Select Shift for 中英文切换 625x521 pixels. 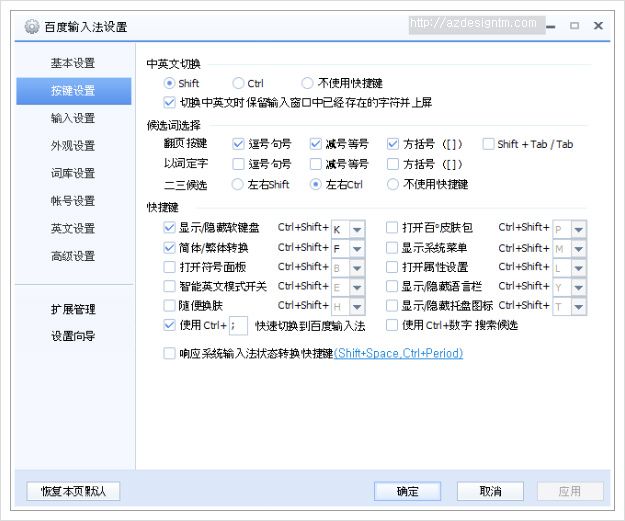(x=169, y=83)
